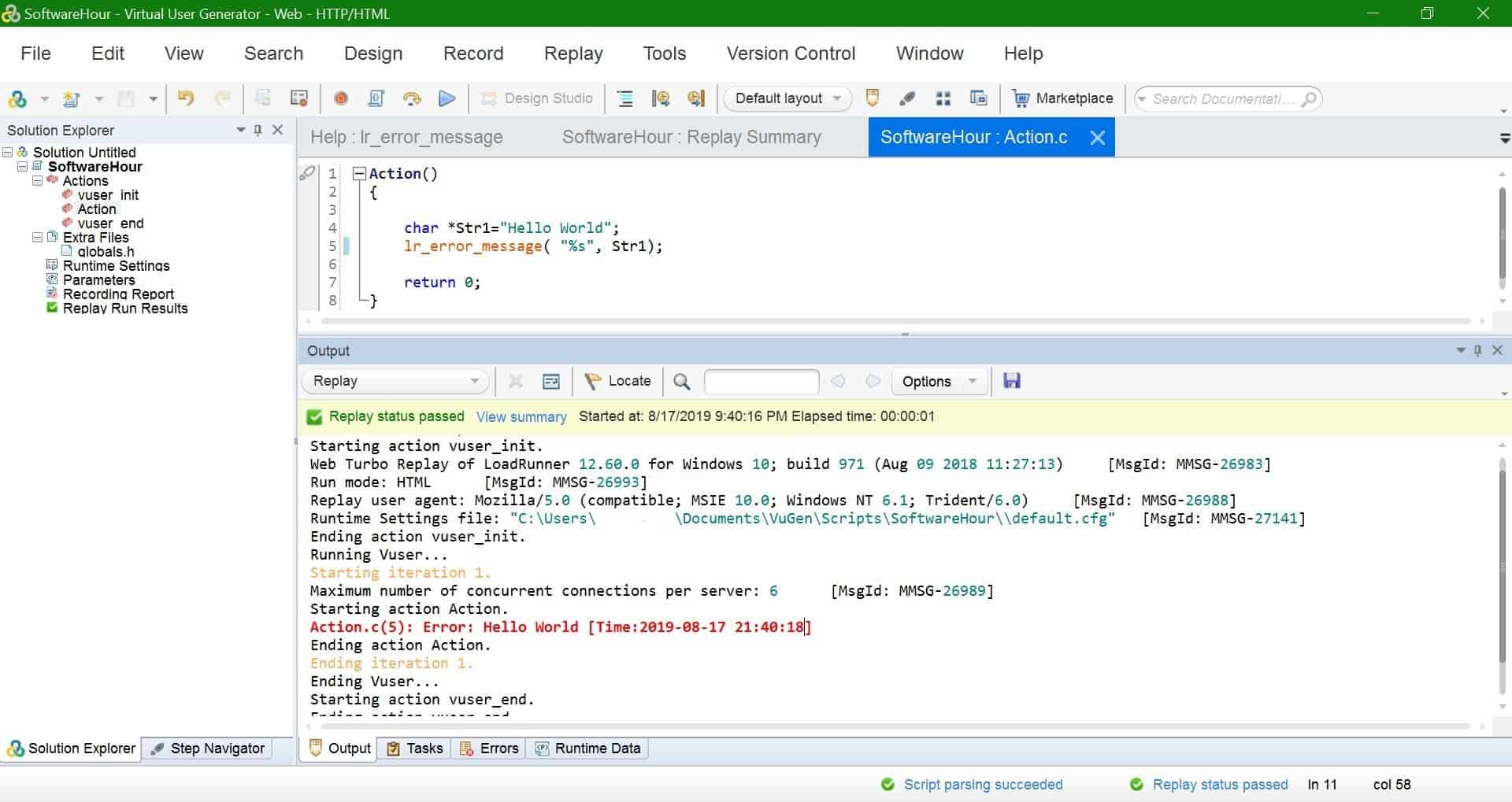Open the Replay output type dropdown

coord(395,382)
